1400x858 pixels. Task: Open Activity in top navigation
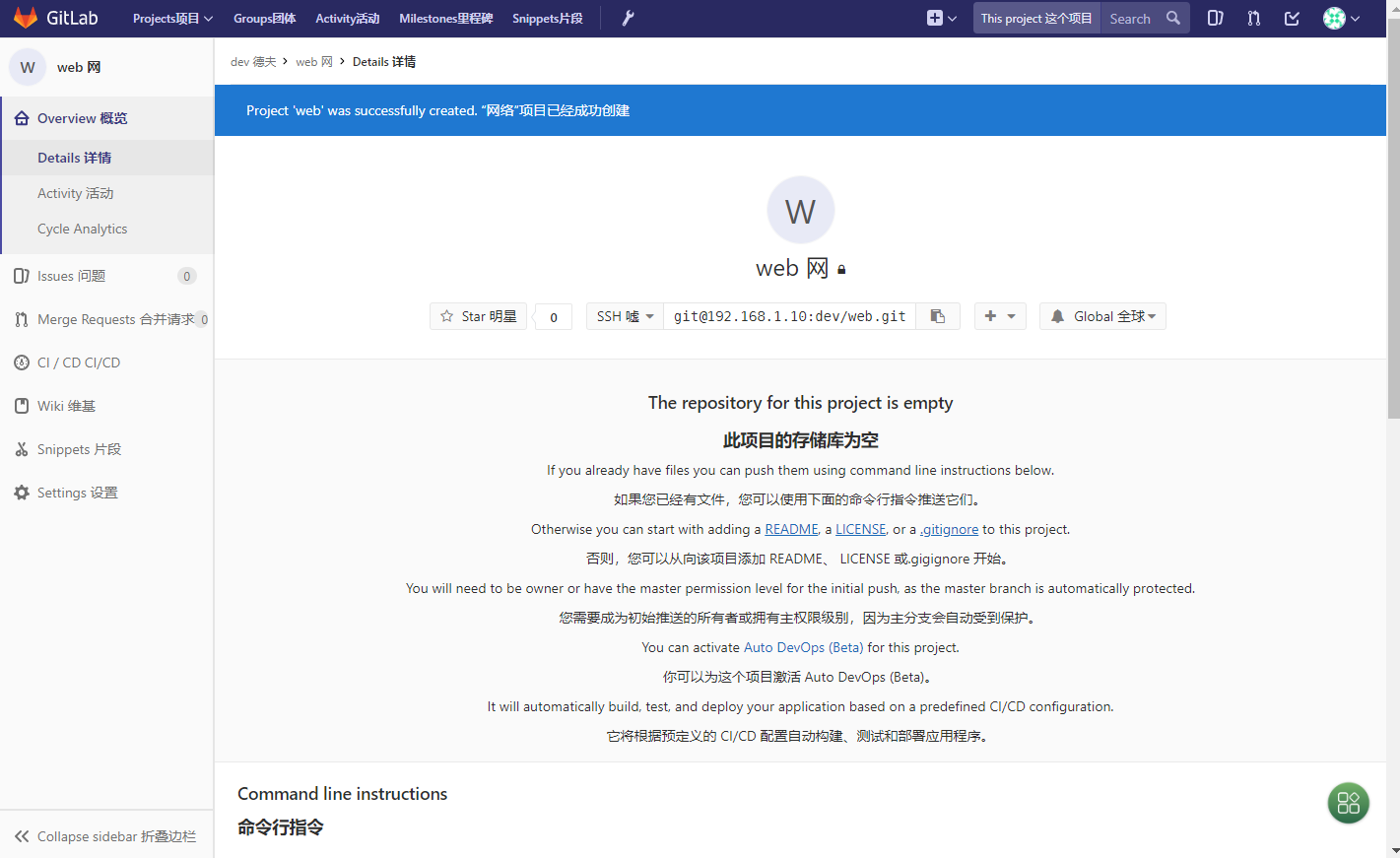347,18
